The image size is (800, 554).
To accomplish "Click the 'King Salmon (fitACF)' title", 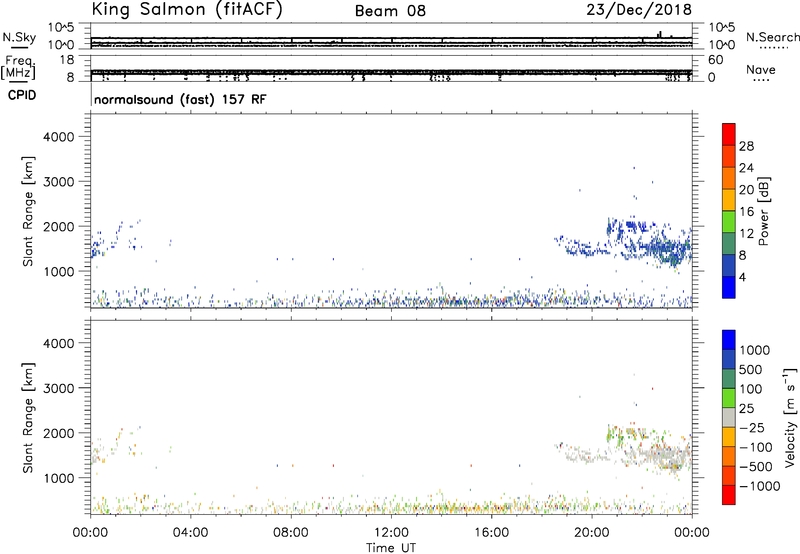I will 187,10.
